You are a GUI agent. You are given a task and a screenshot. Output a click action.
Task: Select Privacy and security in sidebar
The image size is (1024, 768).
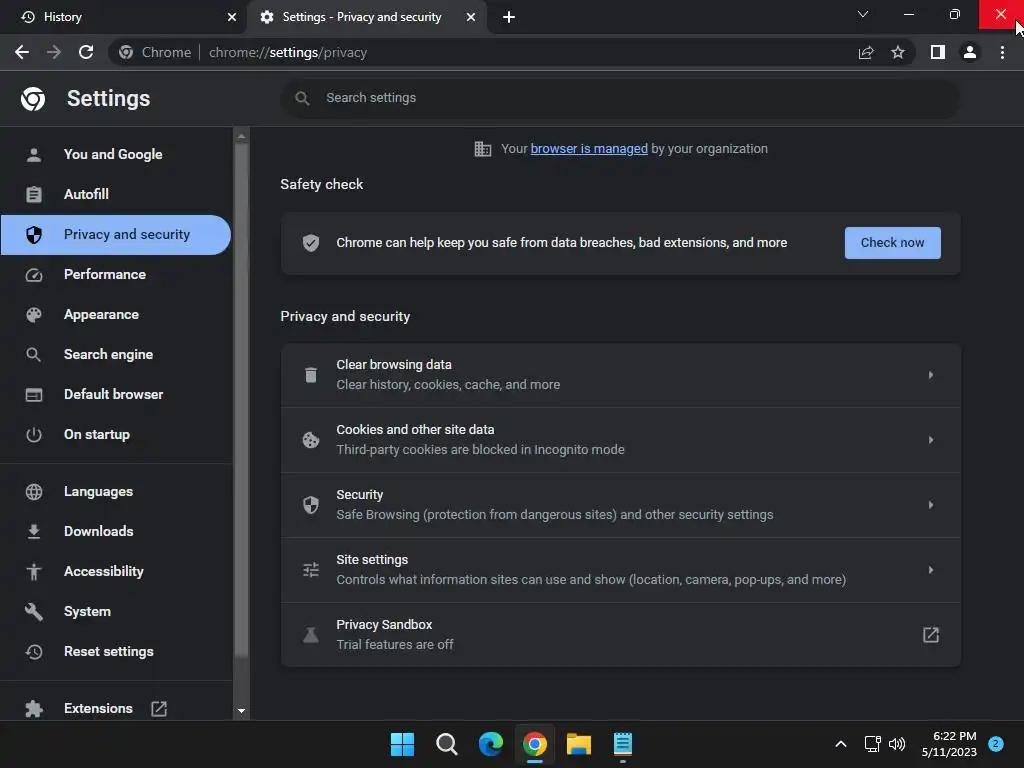116,234
